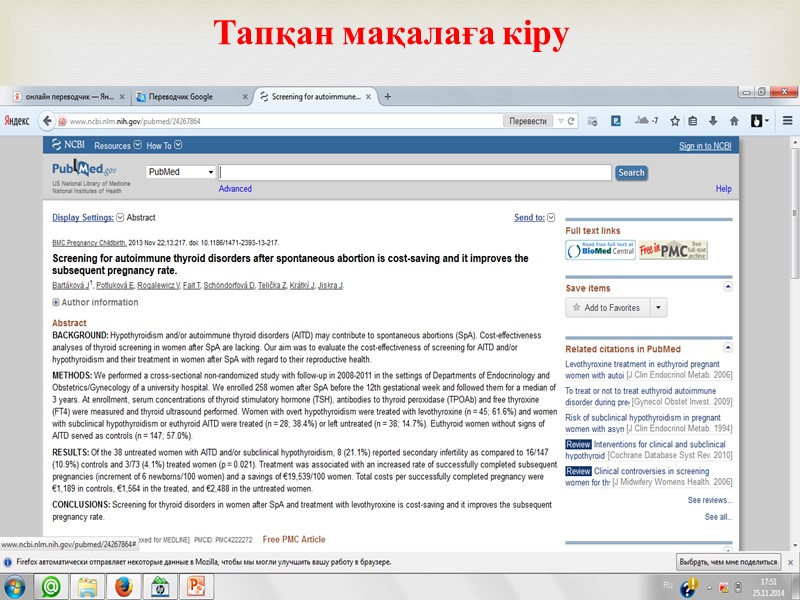800x600 pixels.
Task: Click the weather widget toolbar icon
Action: [646, 120]
